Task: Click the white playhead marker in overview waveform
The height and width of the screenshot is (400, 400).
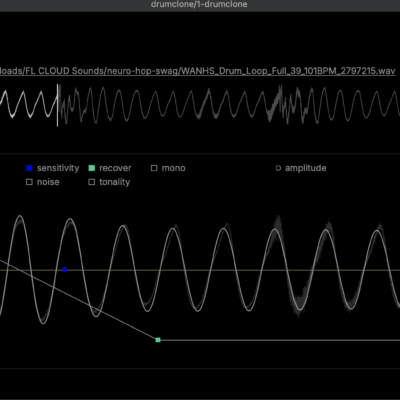Action: 57,105
